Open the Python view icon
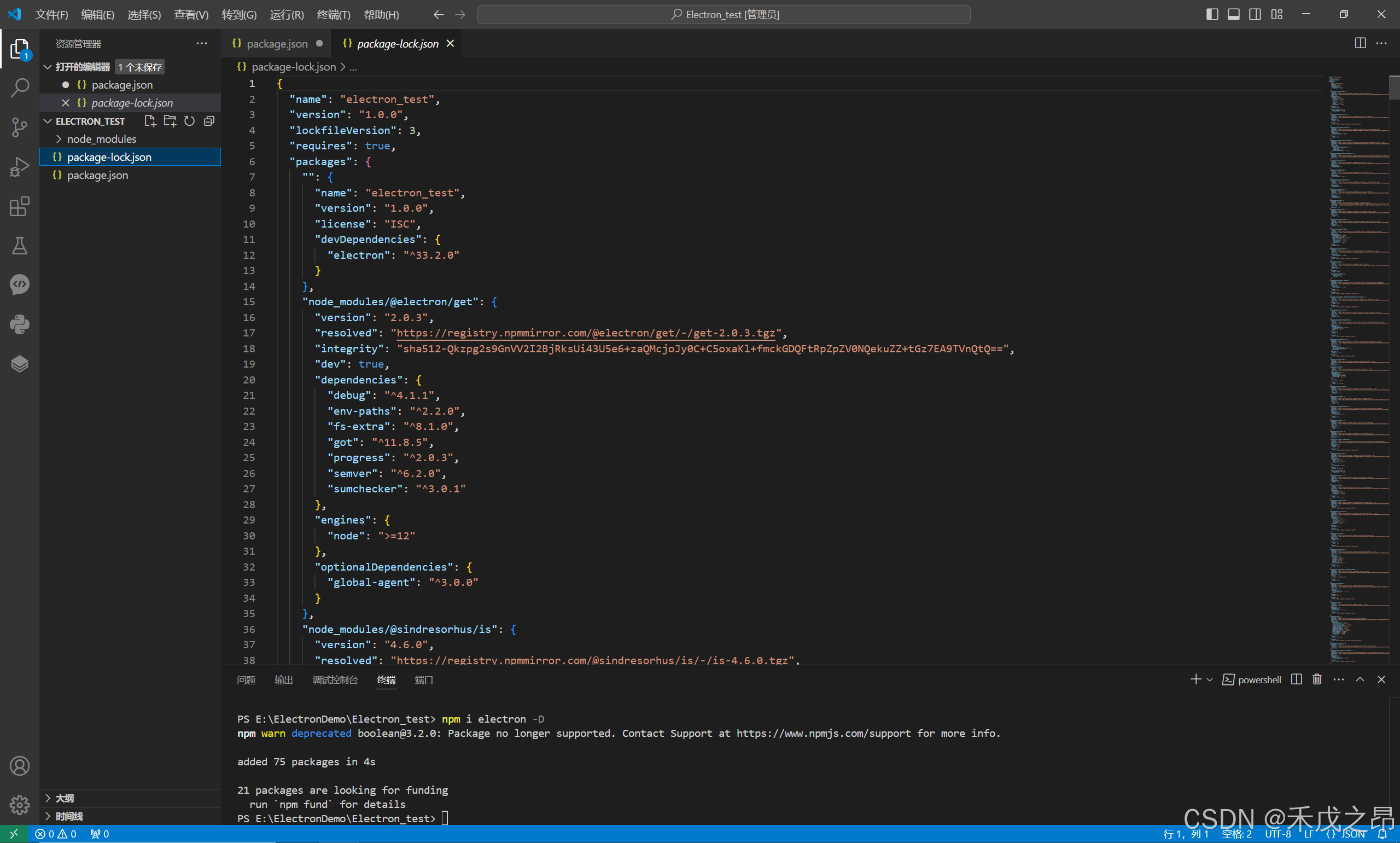This screenshot has height=843, width=1400. 19,324
